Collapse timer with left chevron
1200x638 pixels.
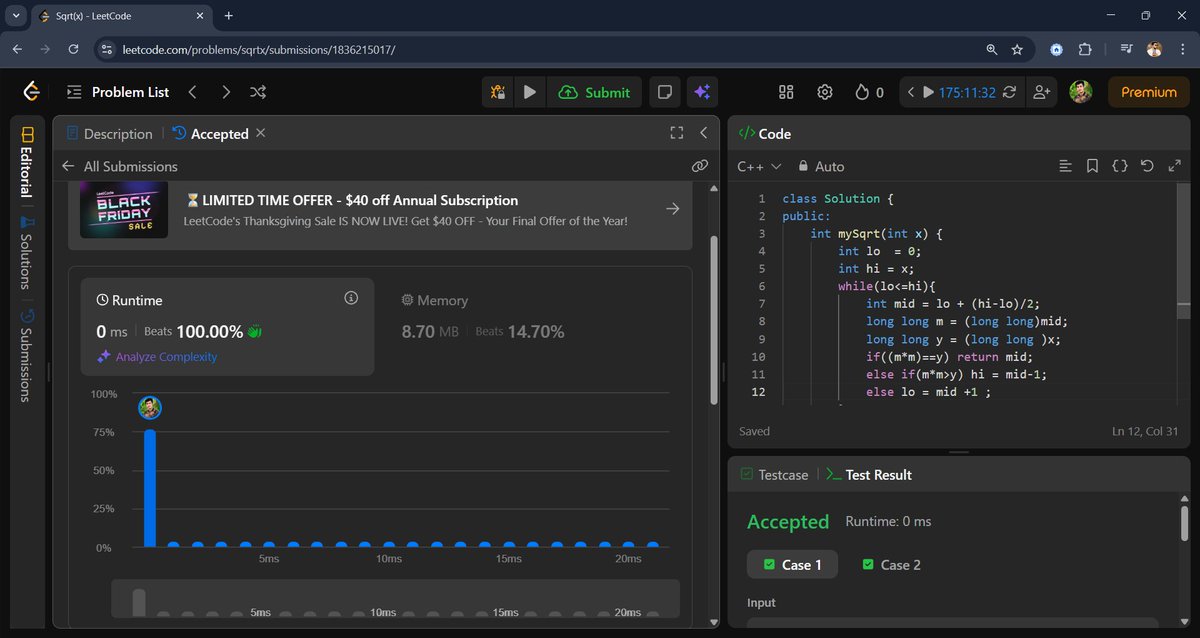coord(910,92)
